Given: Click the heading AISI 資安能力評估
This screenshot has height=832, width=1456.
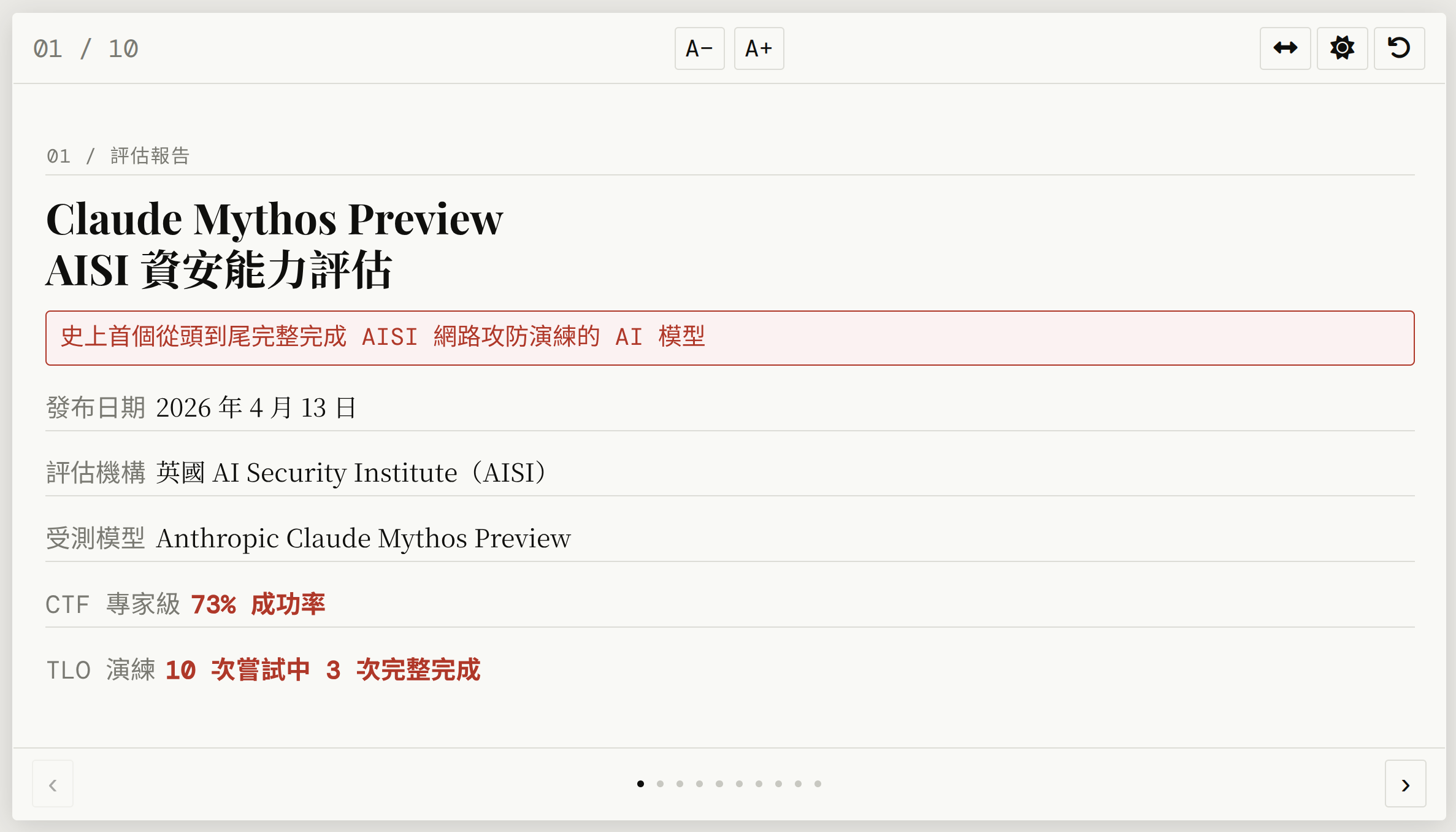Looking at the screenshot, I should 219,270.
